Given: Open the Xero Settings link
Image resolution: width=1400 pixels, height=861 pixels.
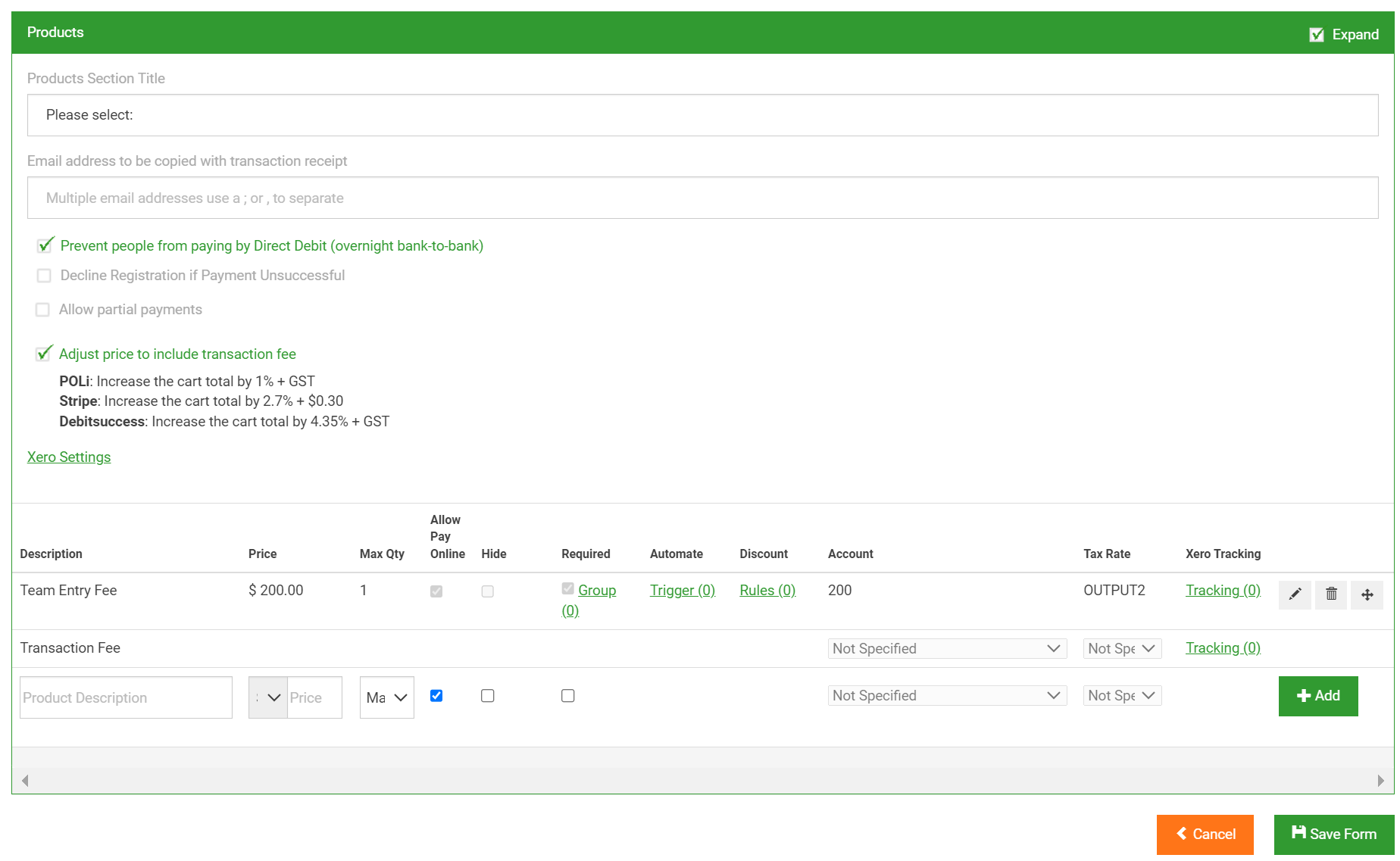Looking at the screenshot, I should click(x=69, y=457).
